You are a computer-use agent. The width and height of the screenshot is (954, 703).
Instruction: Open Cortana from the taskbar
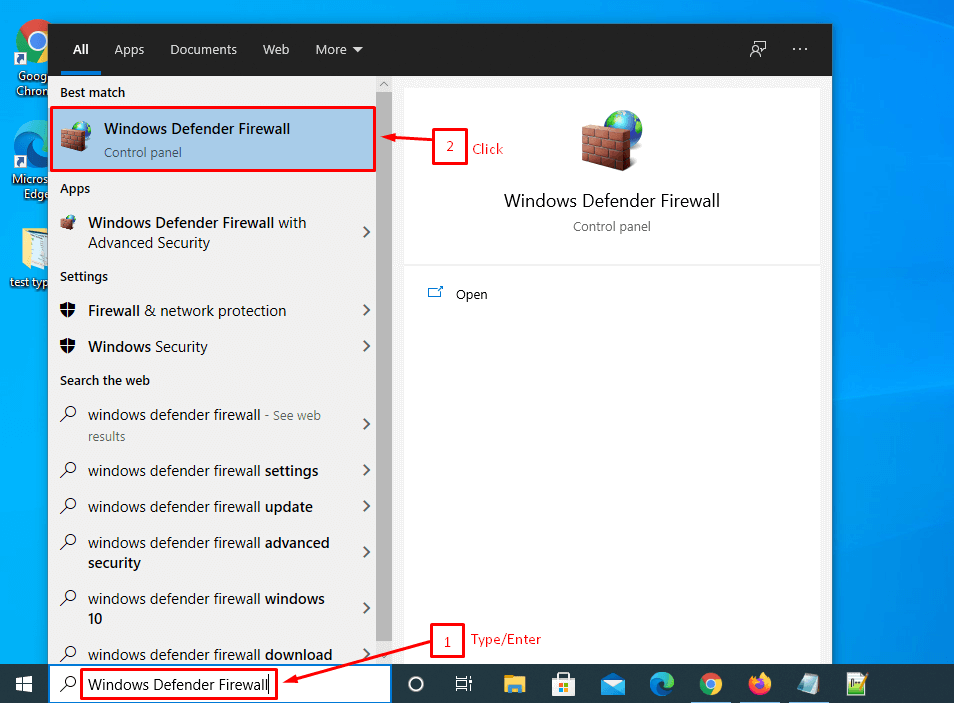point(416,684)
